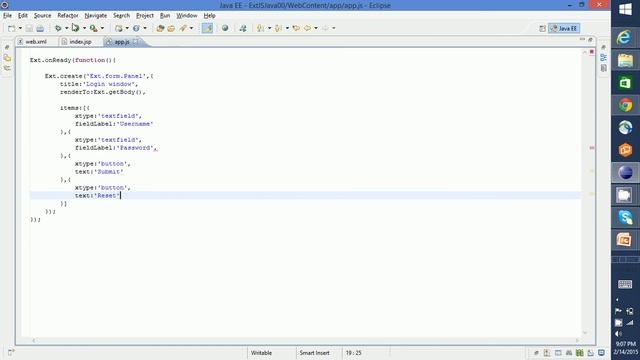Open Skype from the taskbar
Viewport: 640px width, 360px height.
coord(625,218)
